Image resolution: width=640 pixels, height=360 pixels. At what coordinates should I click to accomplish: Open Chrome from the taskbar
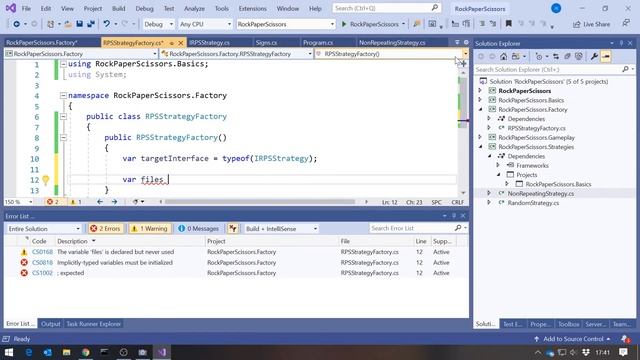tap(85, 352)
